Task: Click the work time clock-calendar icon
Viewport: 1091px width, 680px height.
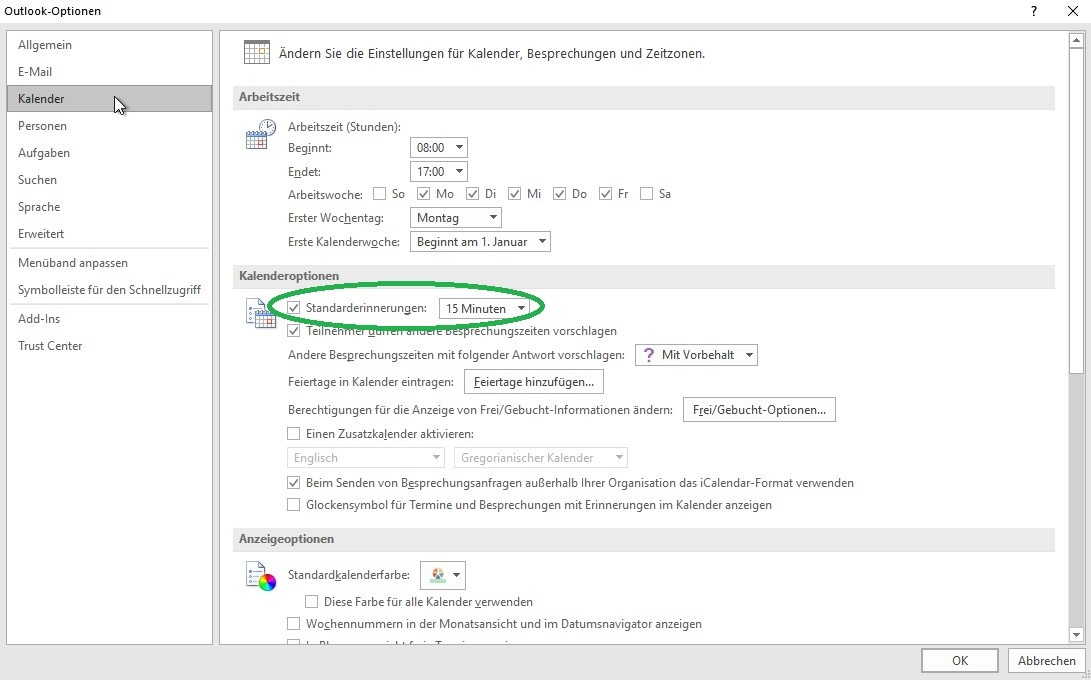Action: [260, 134]
